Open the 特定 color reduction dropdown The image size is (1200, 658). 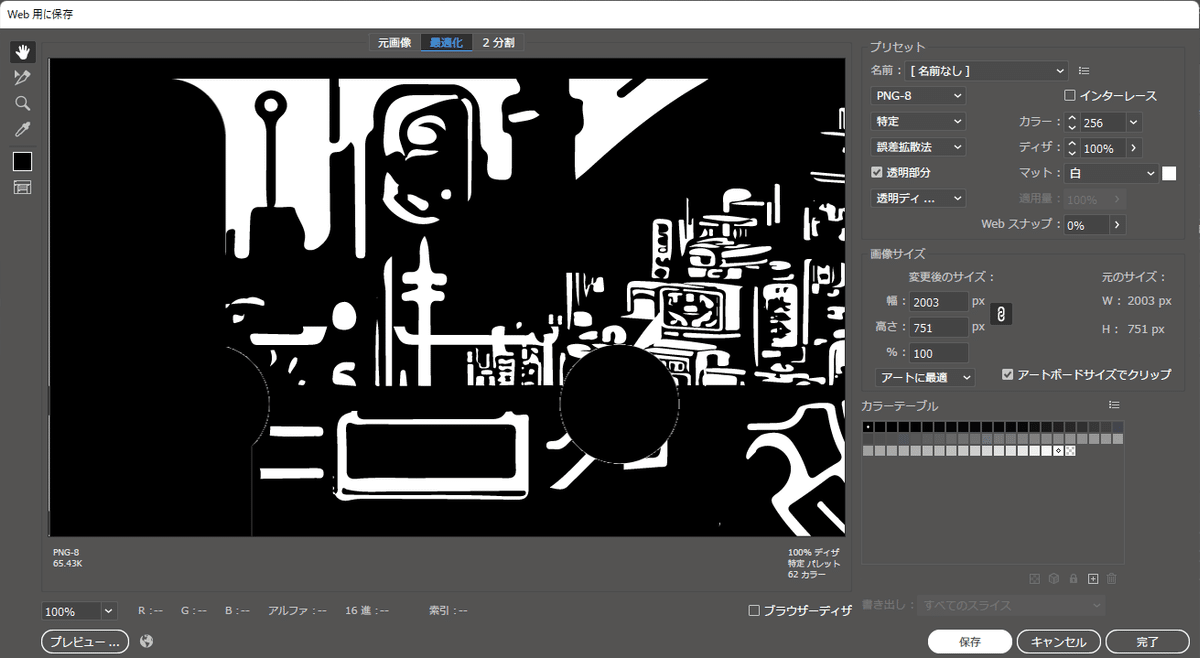919,121
